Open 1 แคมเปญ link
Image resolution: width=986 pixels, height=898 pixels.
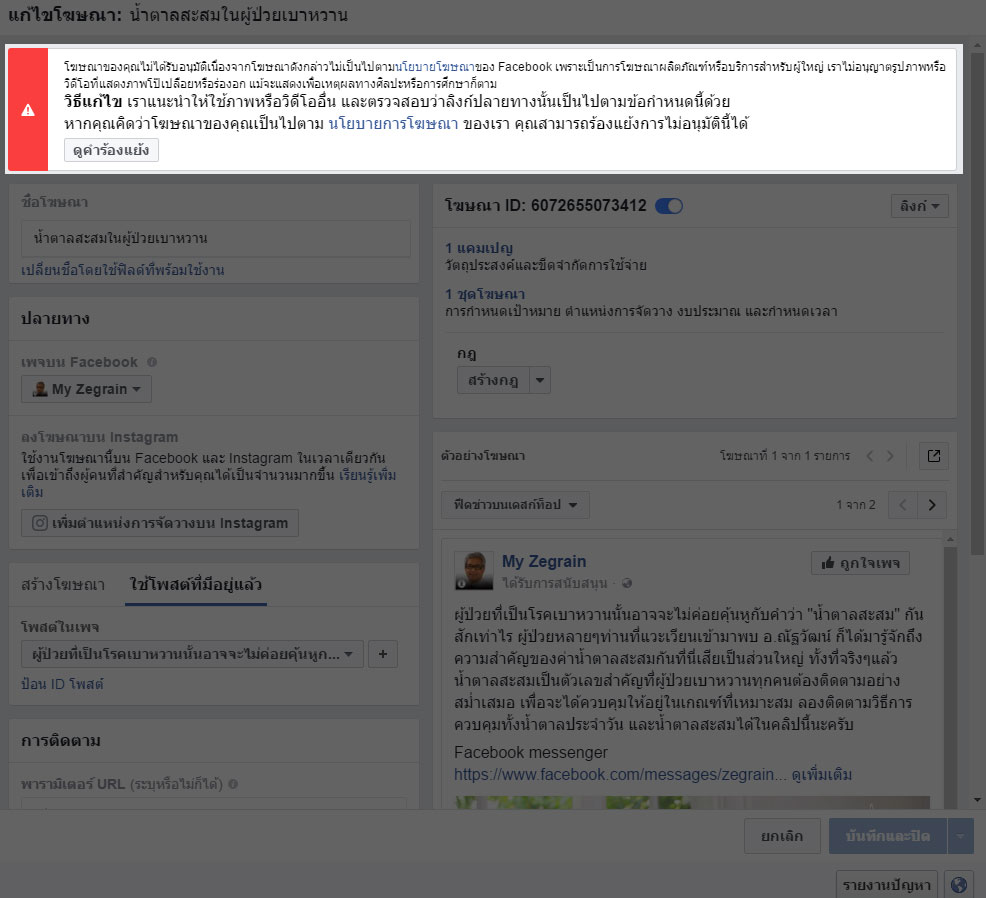click(x=479, y=248)
